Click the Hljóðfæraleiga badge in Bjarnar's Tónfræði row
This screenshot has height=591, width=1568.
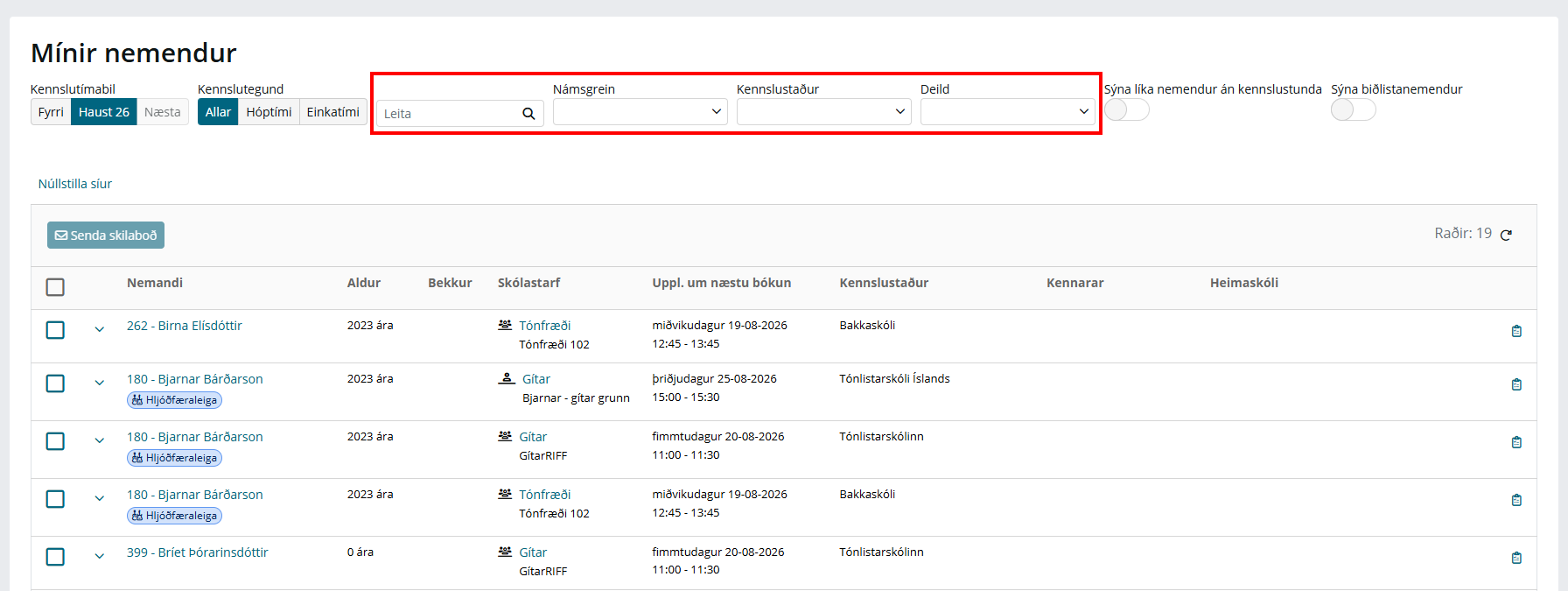click(x=174, y=516)
